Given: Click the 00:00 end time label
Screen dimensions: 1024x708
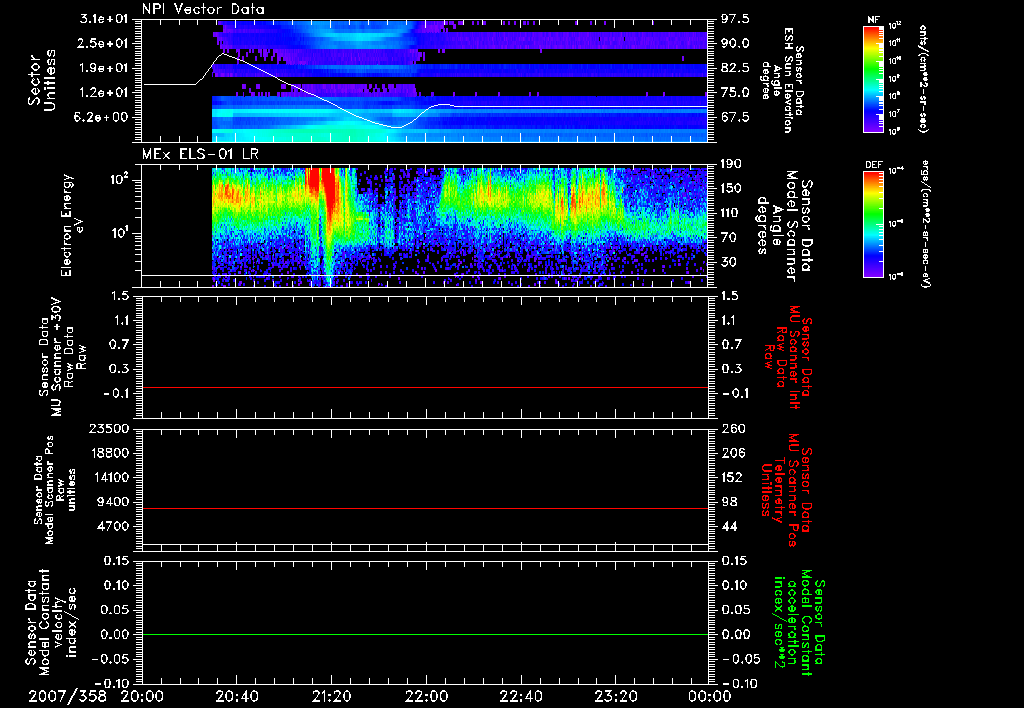Looking at the screenshot, I should coord(709,696).
